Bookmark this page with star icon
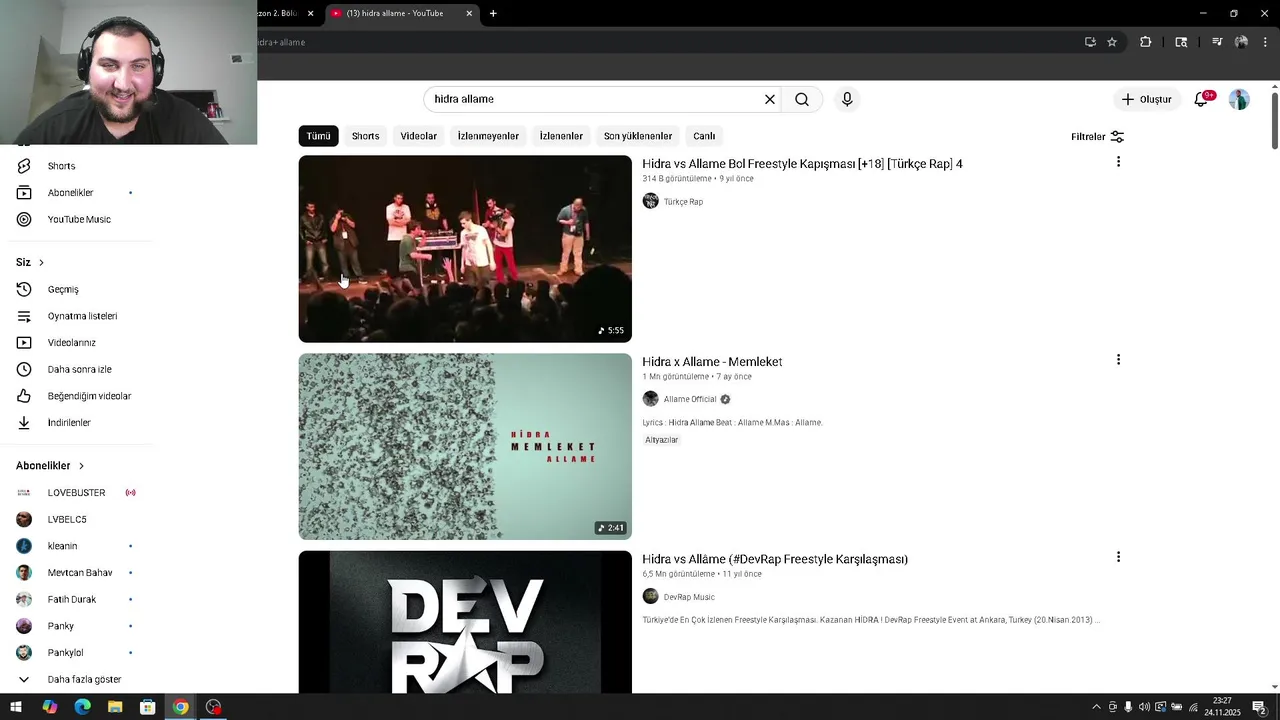This screenshot has width=1280, height=720. [x=1112, y=42]
